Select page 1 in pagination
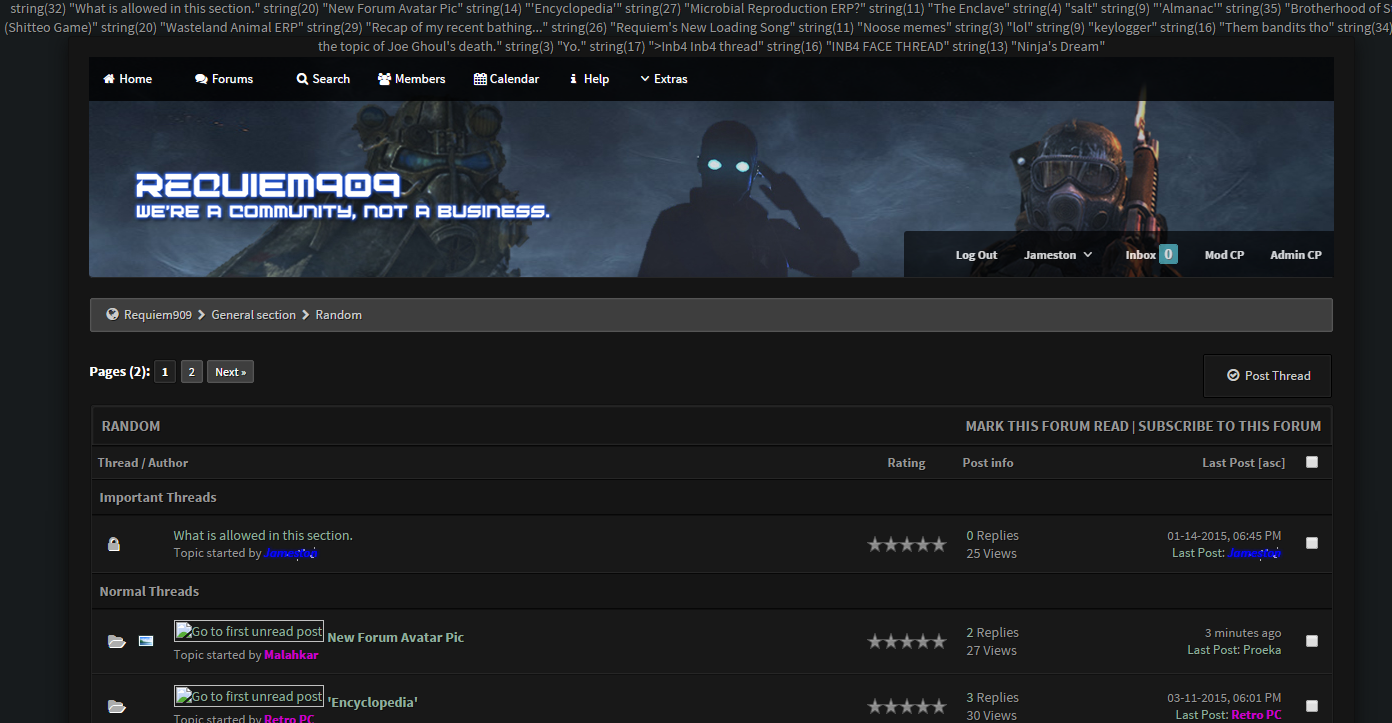1392x723 pixels. click(x=165, y=372)
